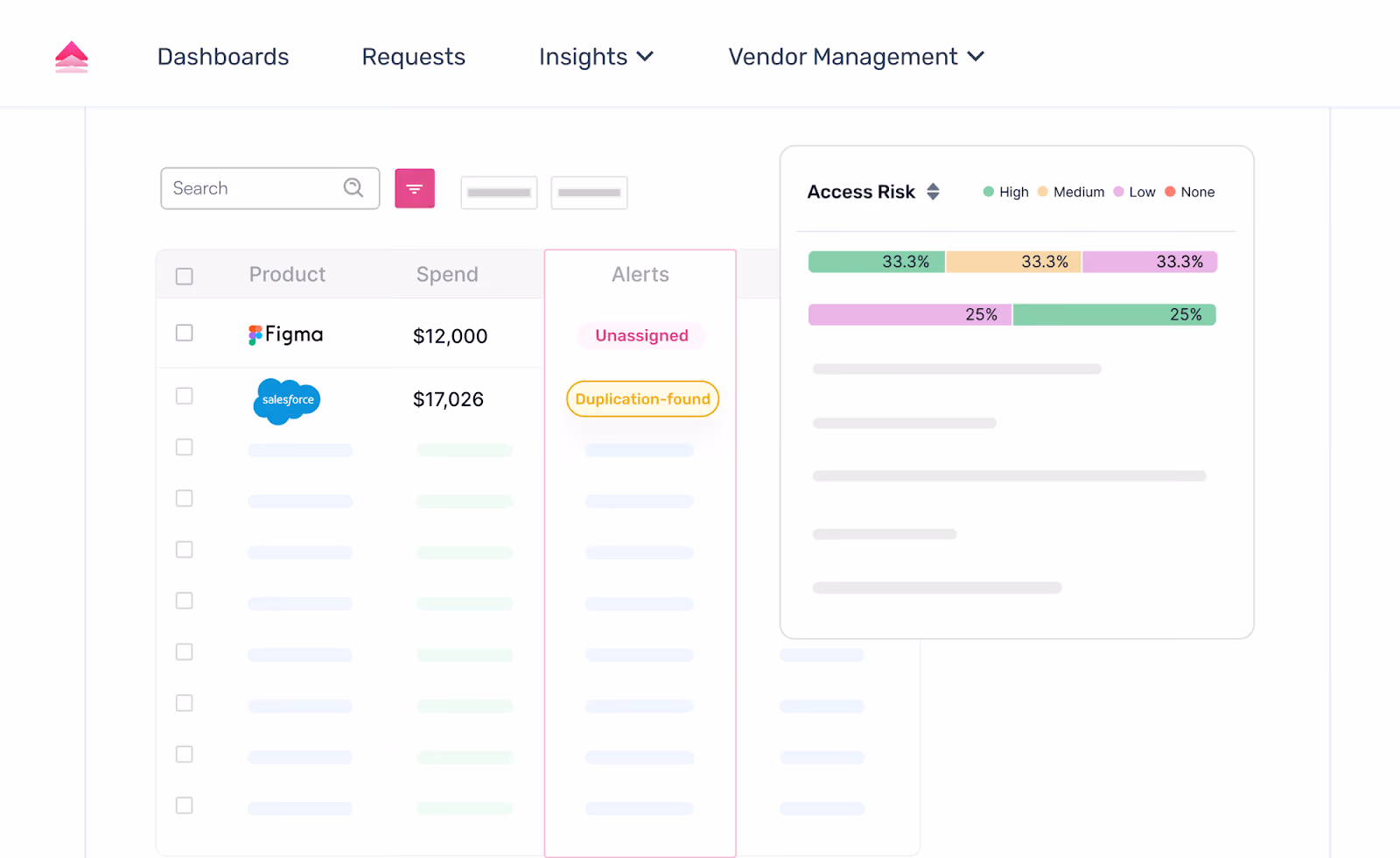Click the green 25% bar segment
This screenshot has width=1400, height=858.
(1115, 314)
